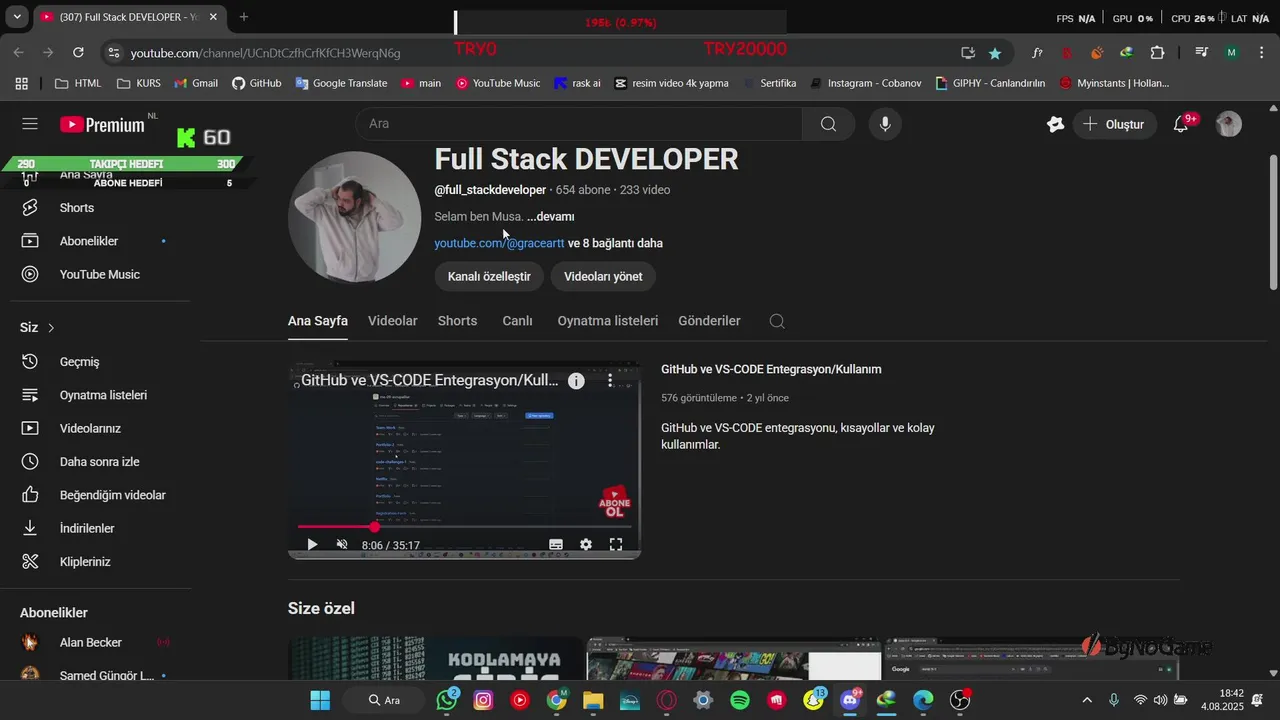Click the video info (i) icon

(x=576, y=380)
